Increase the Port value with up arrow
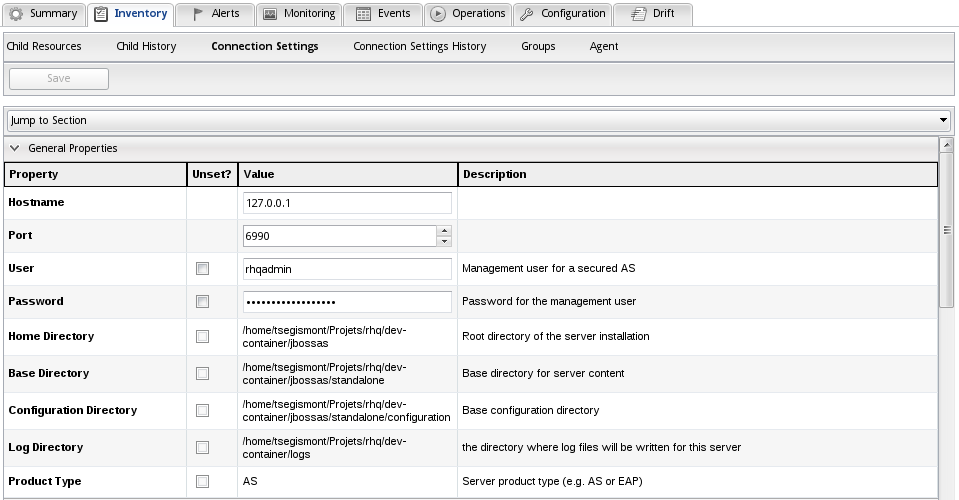 pos(445,230)
